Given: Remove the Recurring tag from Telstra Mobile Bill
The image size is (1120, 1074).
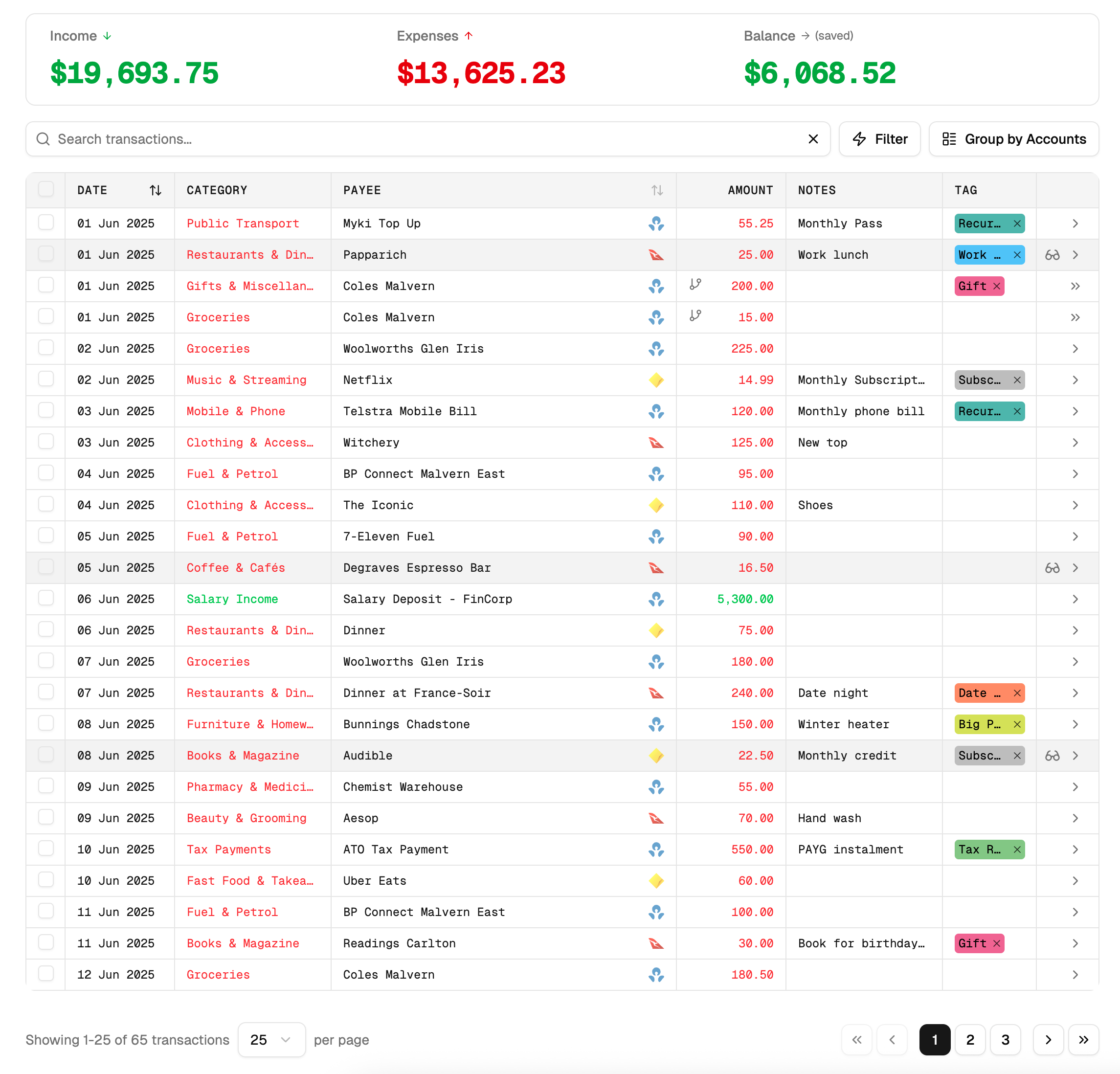Looking at the screenshot, I should pos(1017,411).
